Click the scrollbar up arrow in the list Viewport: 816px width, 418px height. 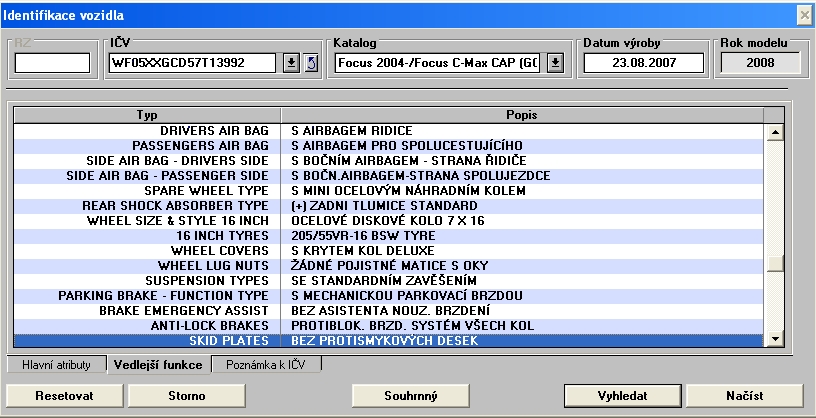click(x=773, y=131)
